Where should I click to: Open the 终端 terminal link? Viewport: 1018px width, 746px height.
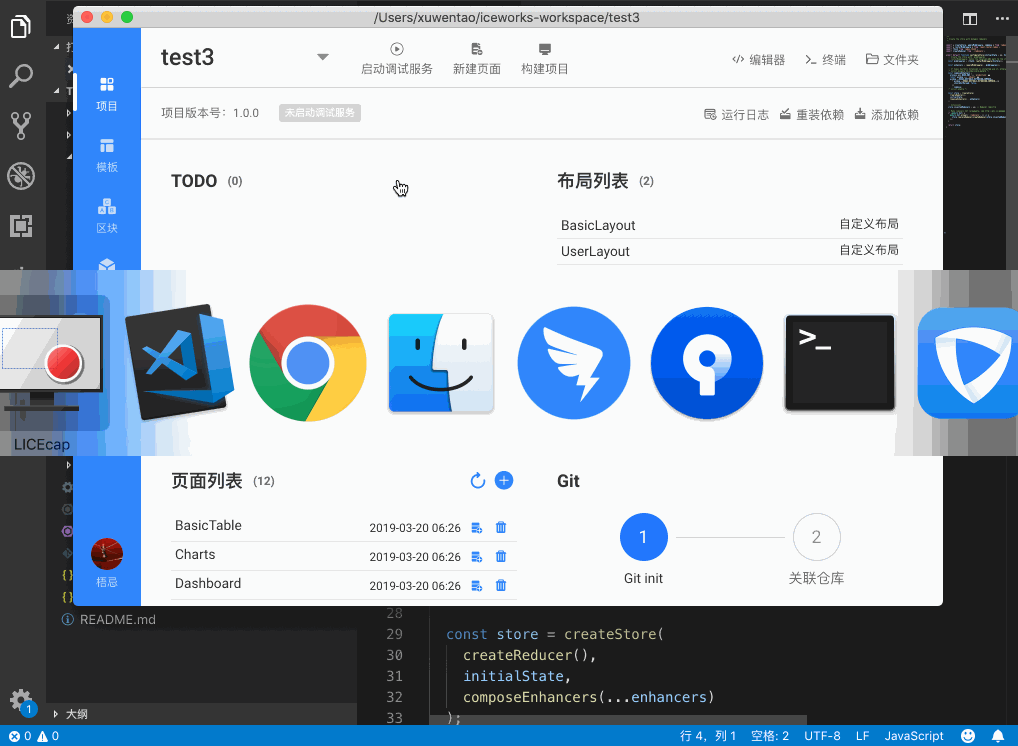click(825, 60)
